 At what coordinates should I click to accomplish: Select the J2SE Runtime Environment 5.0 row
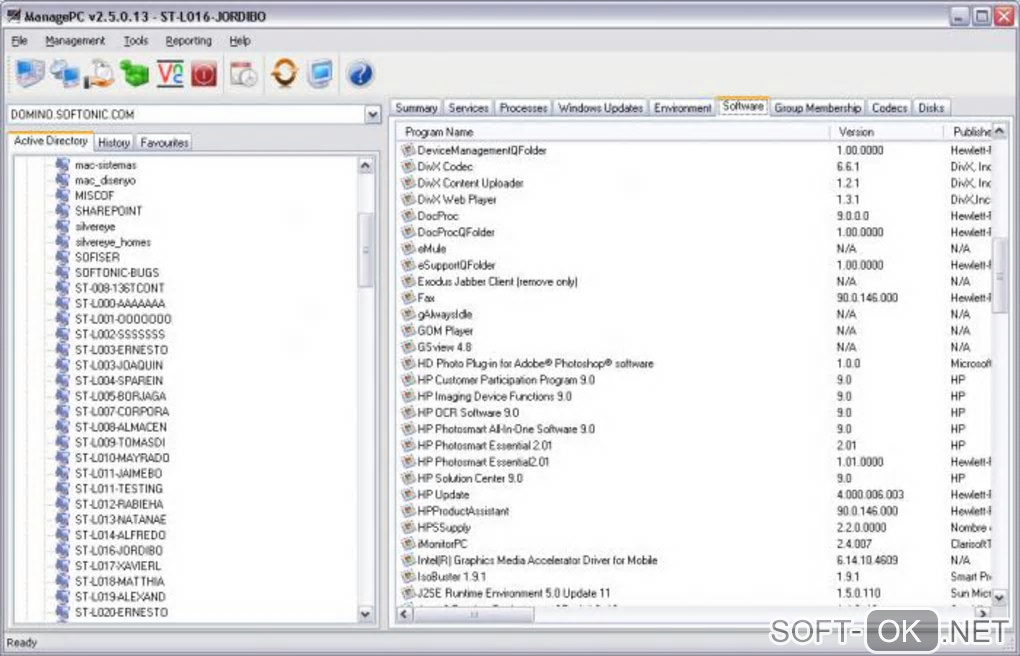coord(693,593)
